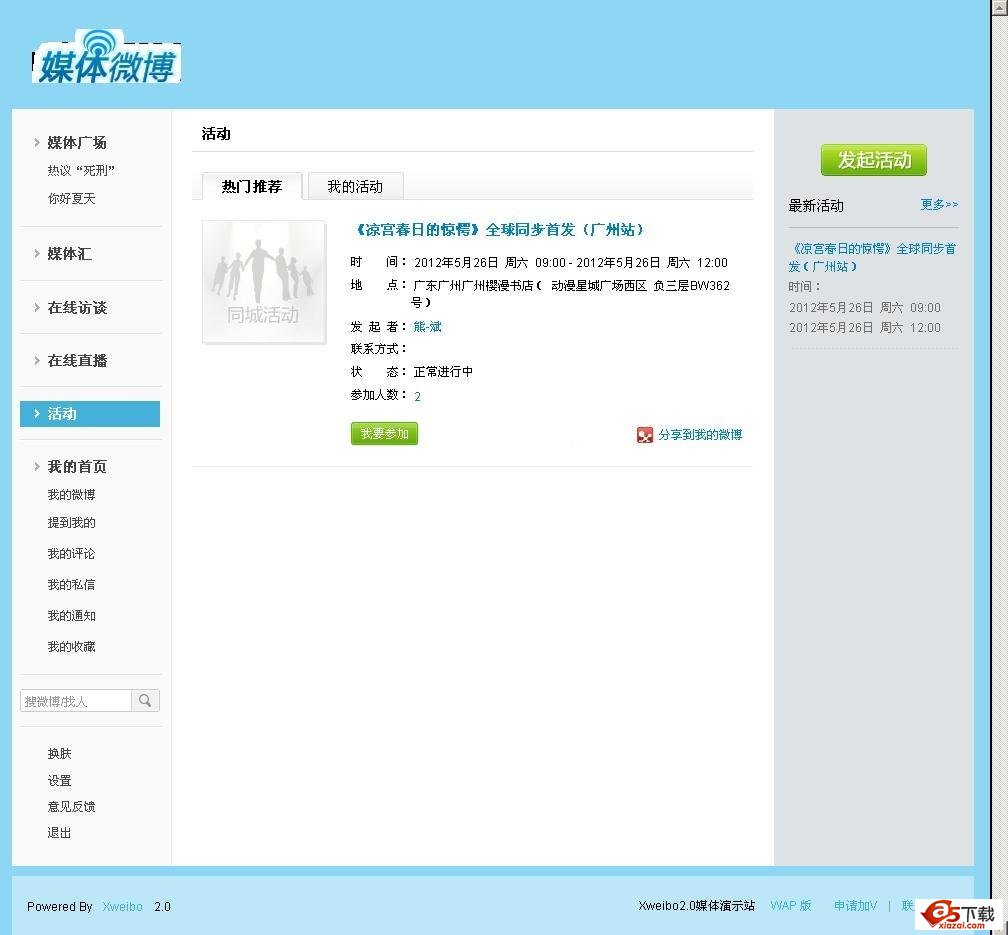Expand the 媒体汇 sidebar arrow
Screen dimensions: 1008x935
[37, 253]
